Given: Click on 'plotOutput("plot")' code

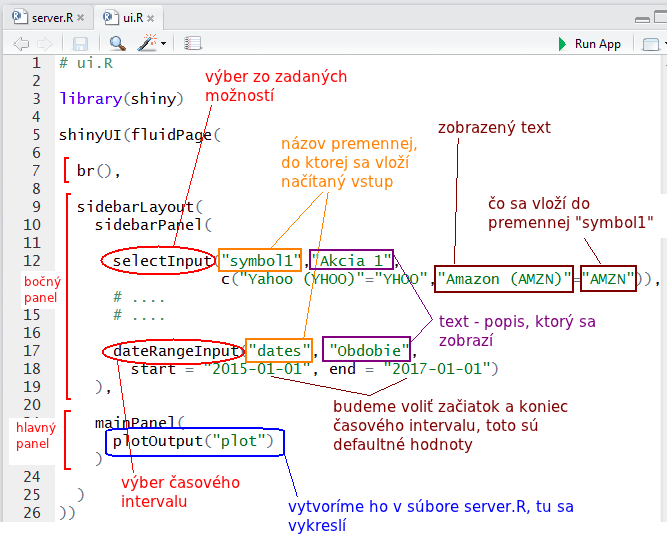Looking at the screenshot, I should pyautogui.click(x=193, y=441).
